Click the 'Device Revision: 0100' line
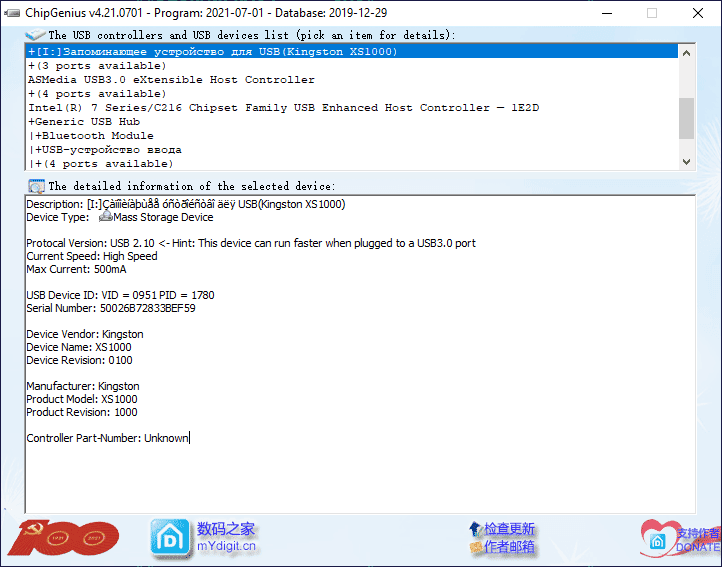Image resolution: width=722 pixels, height=567 pixels. coord(79,360)
